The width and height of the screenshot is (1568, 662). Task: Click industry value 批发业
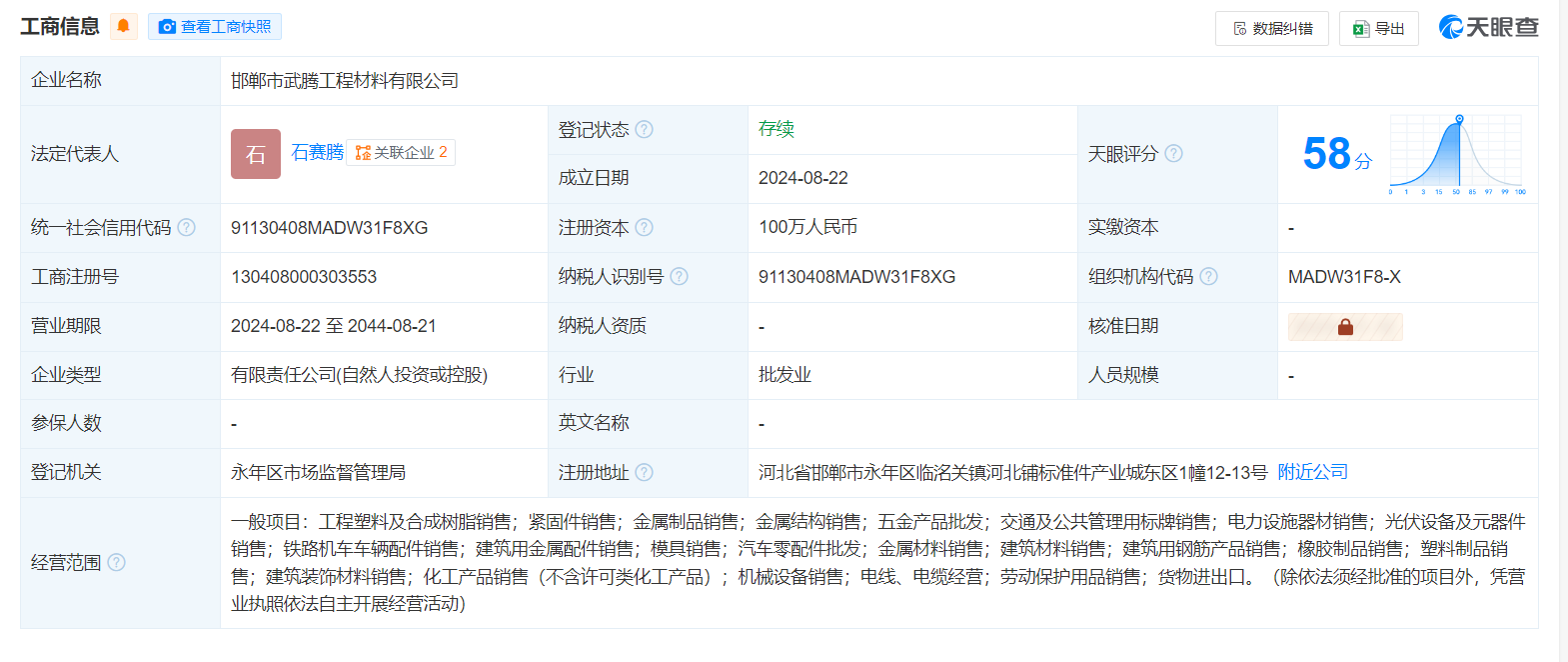pyautogui.click(x=784, y=375)
